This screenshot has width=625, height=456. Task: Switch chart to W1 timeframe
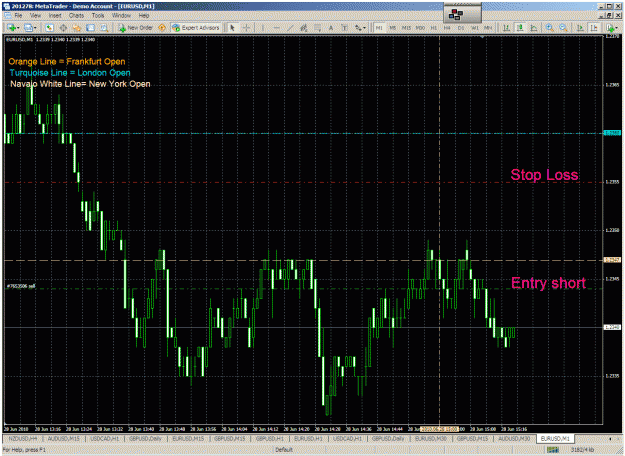click(x=475, y=28)
